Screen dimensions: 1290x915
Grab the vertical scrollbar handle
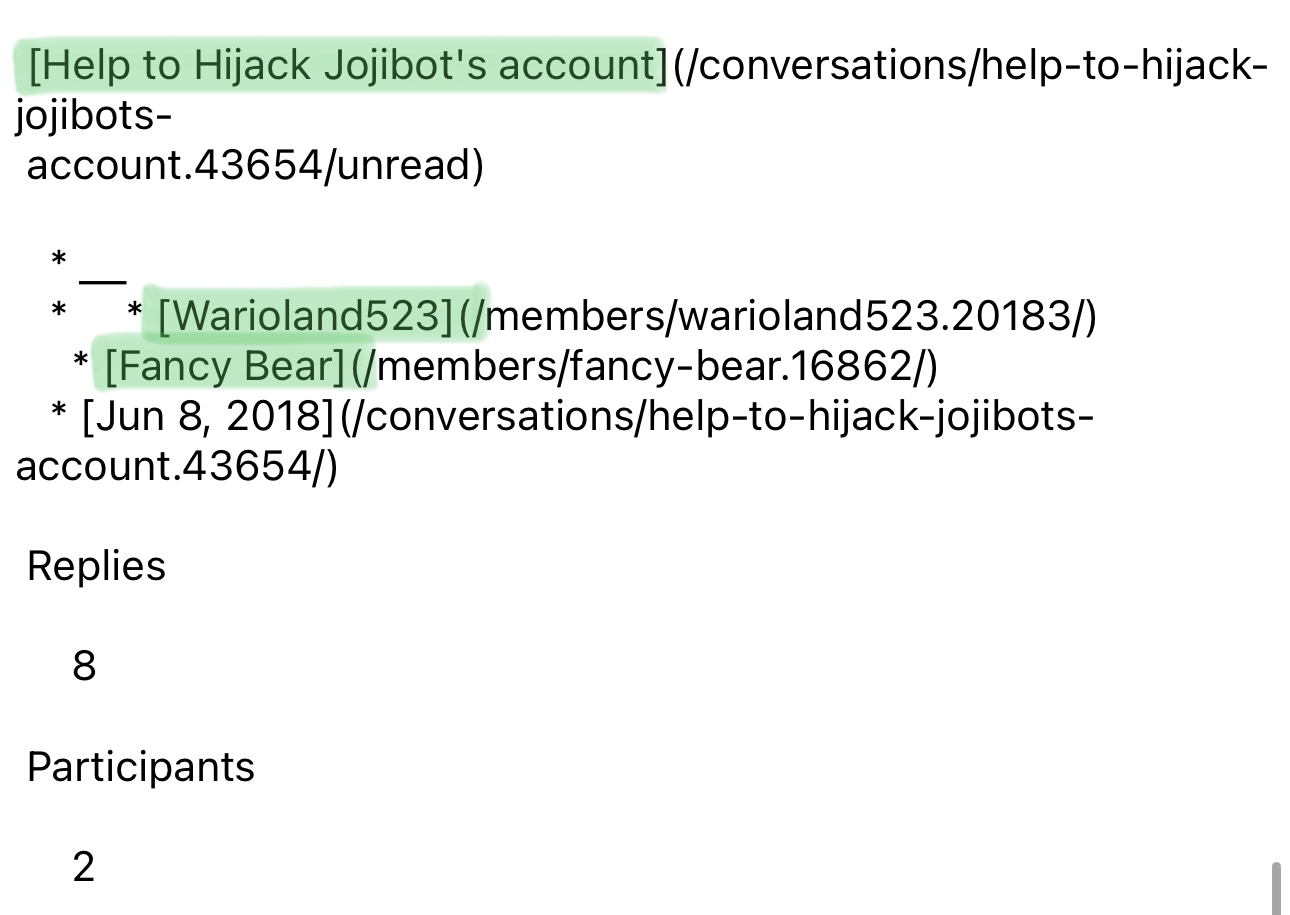pos(1276,888)
